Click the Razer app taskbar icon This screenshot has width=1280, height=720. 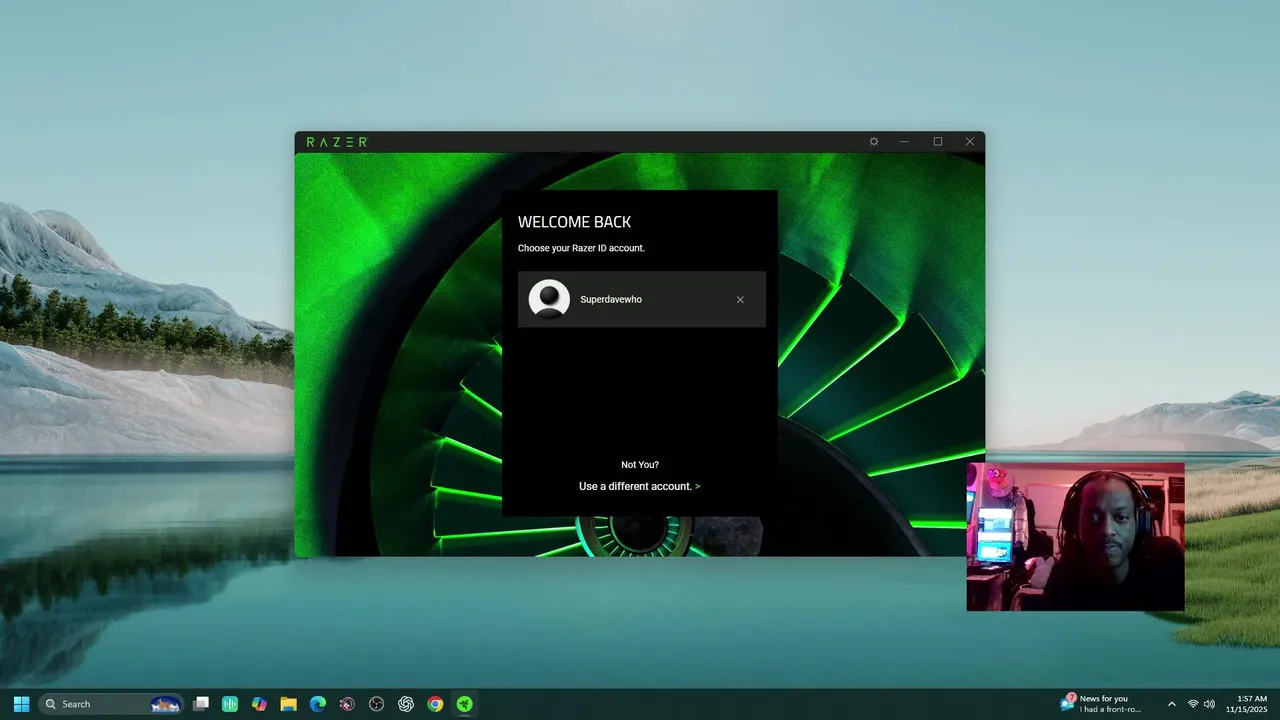point(464,704)
